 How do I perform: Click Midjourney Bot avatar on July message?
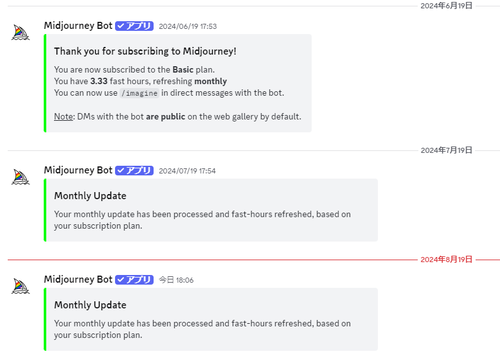click(21, 177)
